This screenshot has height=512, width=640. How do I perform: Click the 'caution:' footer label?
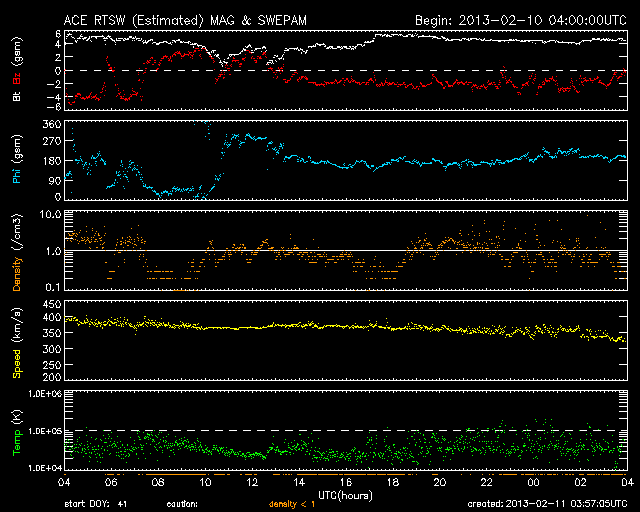coord(182,504)
